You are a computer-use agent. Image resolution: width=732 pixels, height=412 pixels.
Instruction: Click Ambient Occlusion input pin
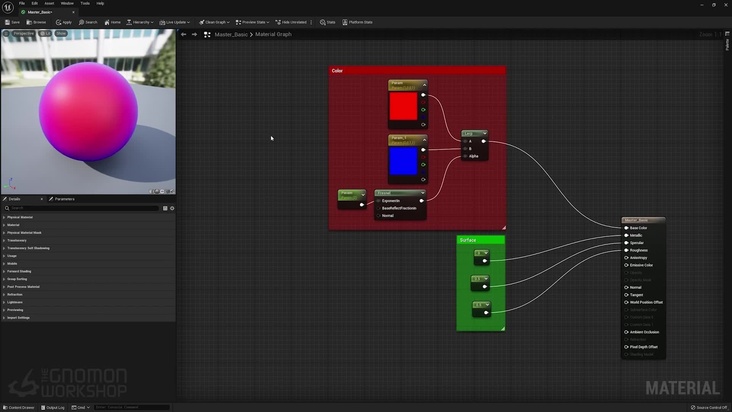[626, 332]
